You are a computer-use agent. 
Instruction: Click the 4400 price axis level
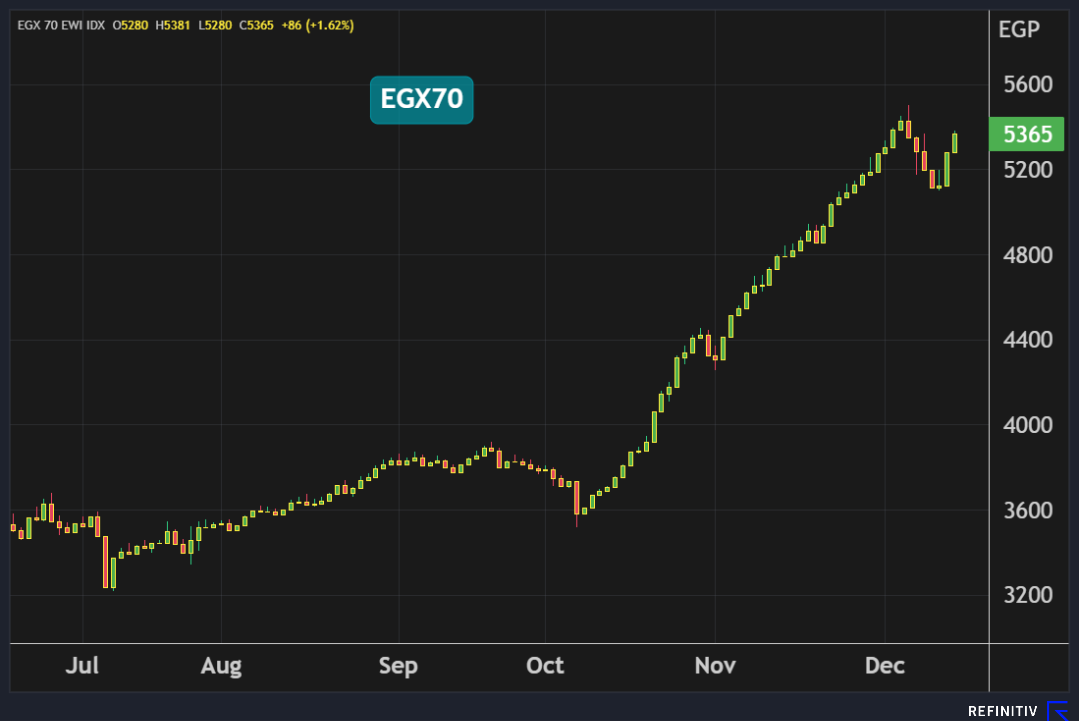1027,340
